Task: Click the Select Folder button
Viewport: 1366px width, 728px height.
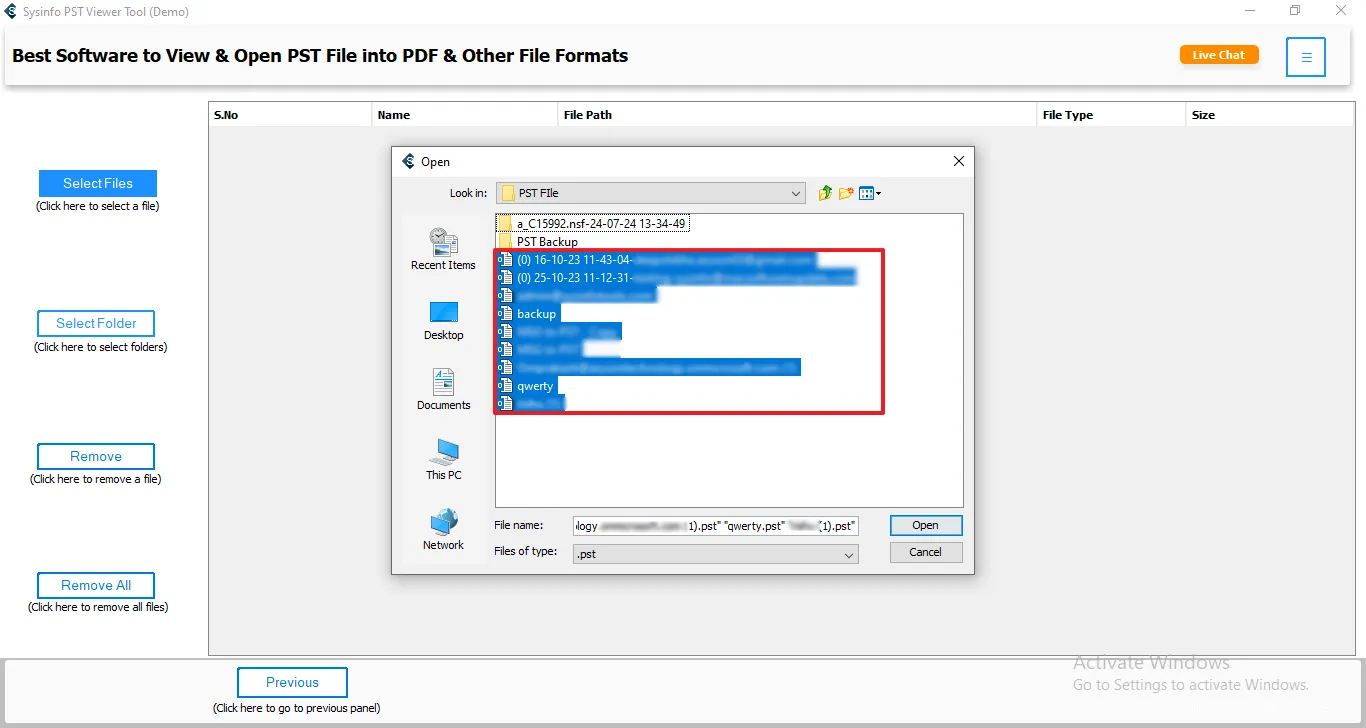Action: pos(96,323)
